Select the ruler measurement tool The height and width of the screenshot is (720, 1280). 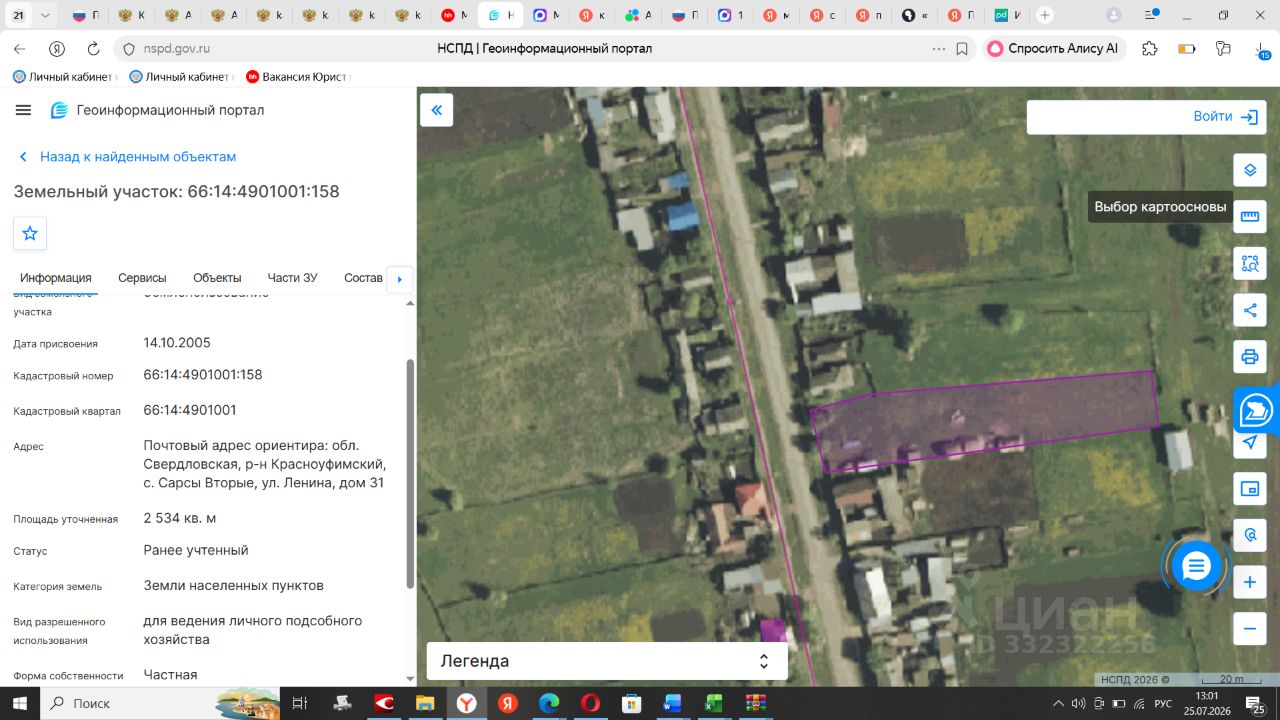[1250, 217]
